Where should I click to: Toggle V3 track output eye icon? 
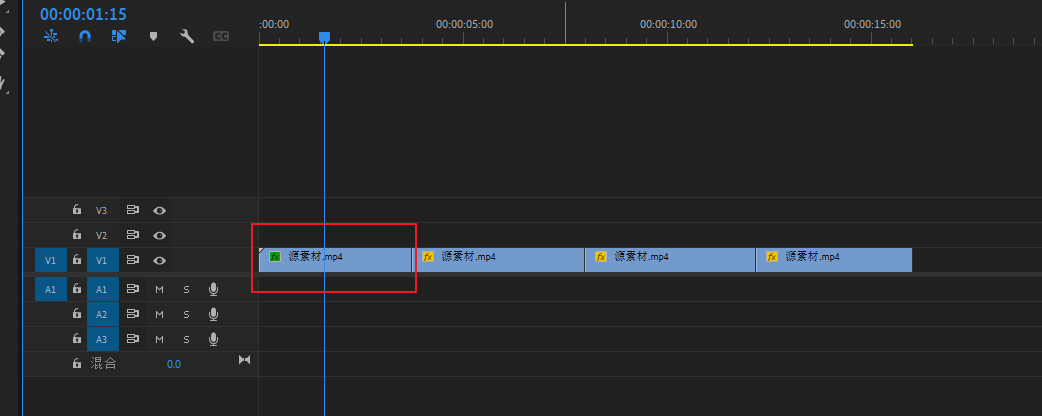click(x=159, y=211)
